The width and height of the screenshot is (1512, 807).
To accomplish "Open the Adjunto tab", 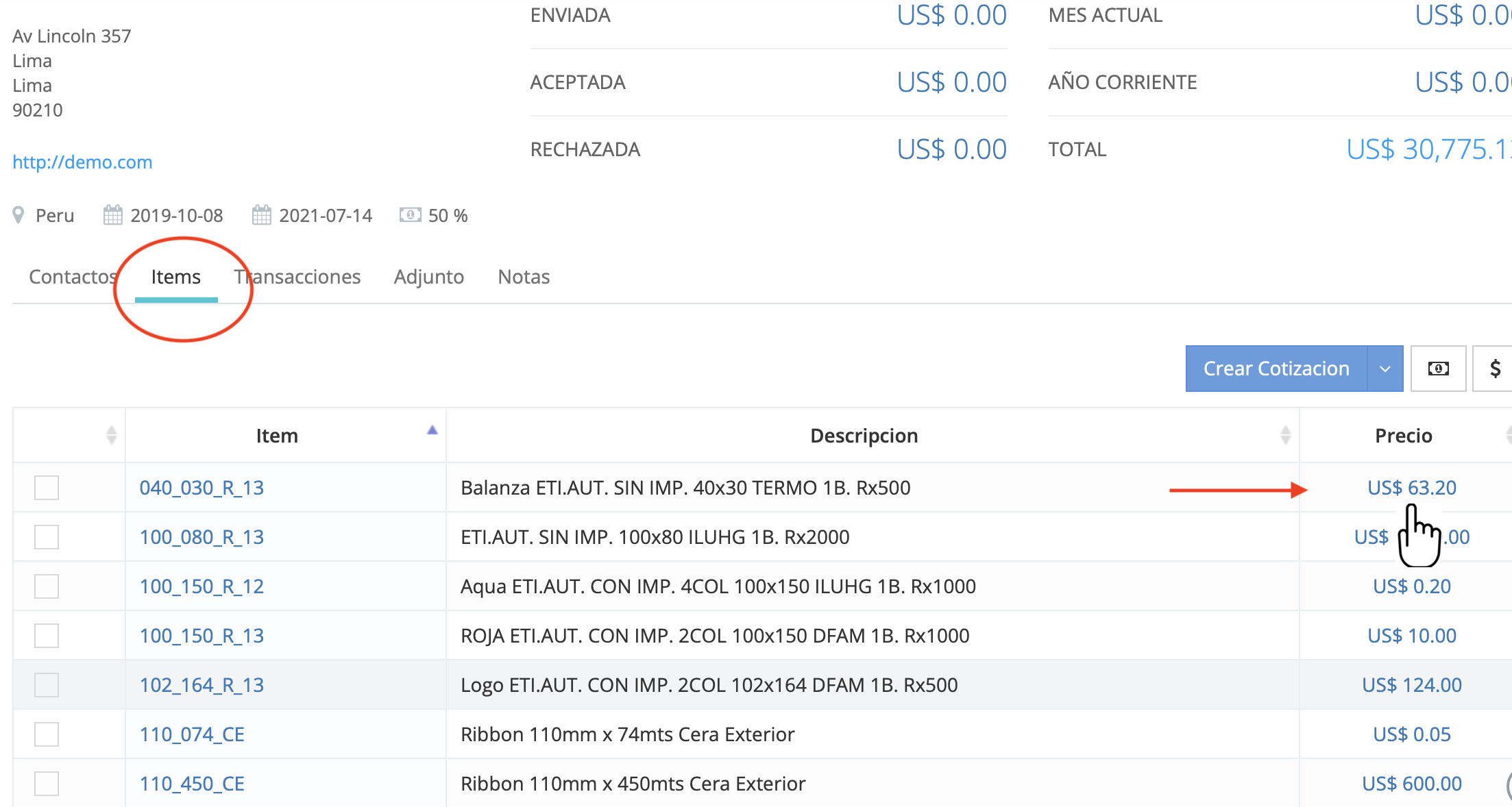I will pos(428,277).
